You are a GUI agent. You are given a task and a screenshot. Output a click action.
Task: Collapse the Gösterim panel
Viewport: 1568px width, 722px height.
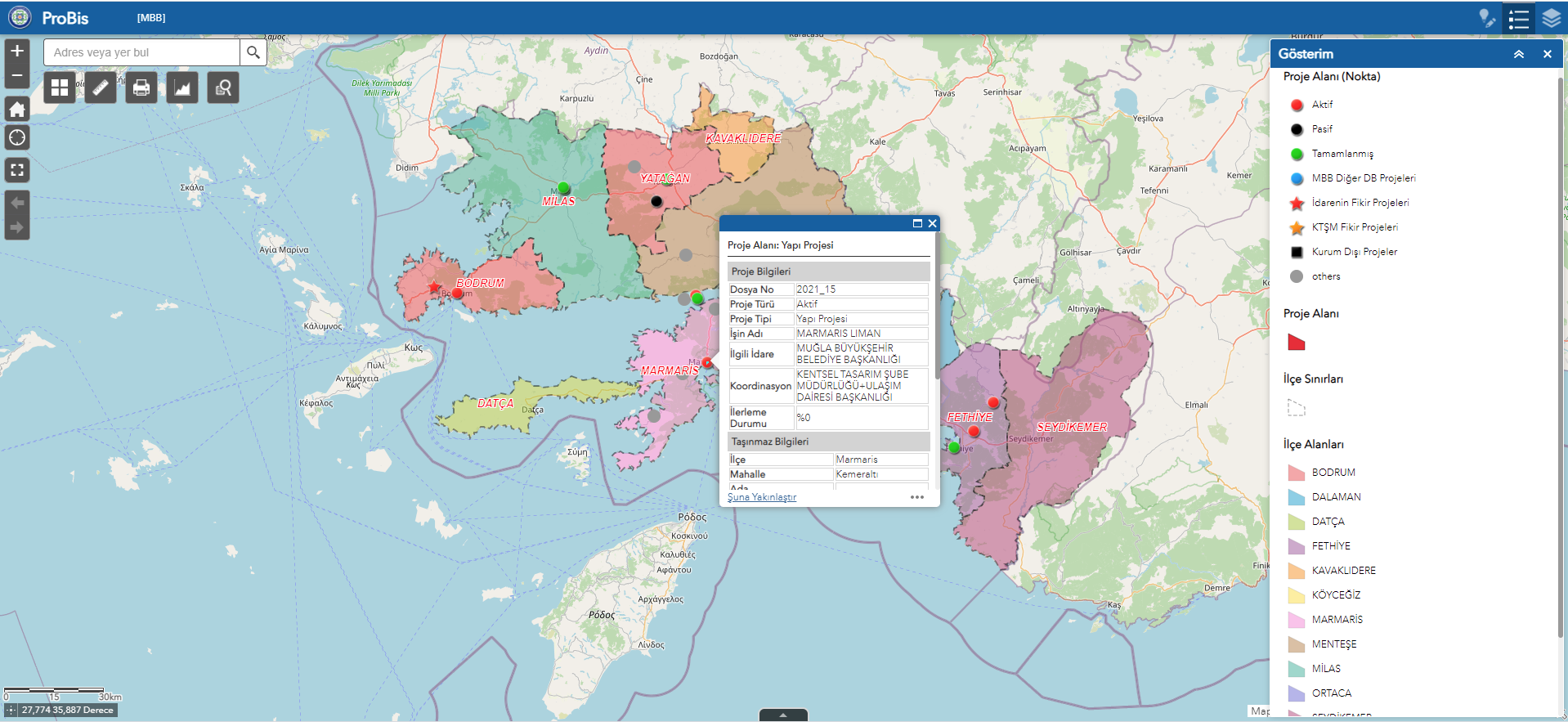pyautogui.click(x=1518, y=54)
